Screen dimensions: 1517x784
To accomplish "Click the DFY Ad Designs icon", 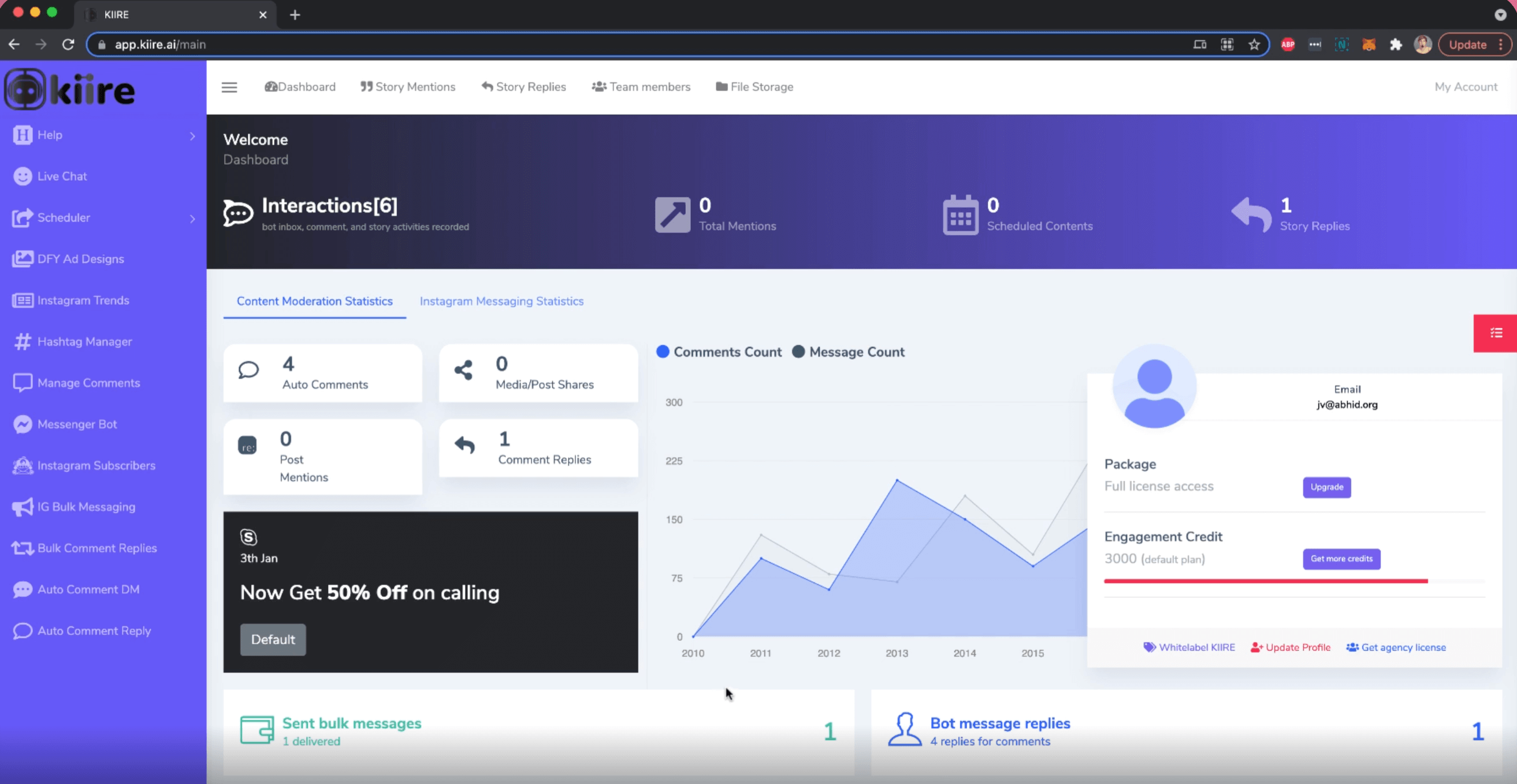I will tap(22, 258).
